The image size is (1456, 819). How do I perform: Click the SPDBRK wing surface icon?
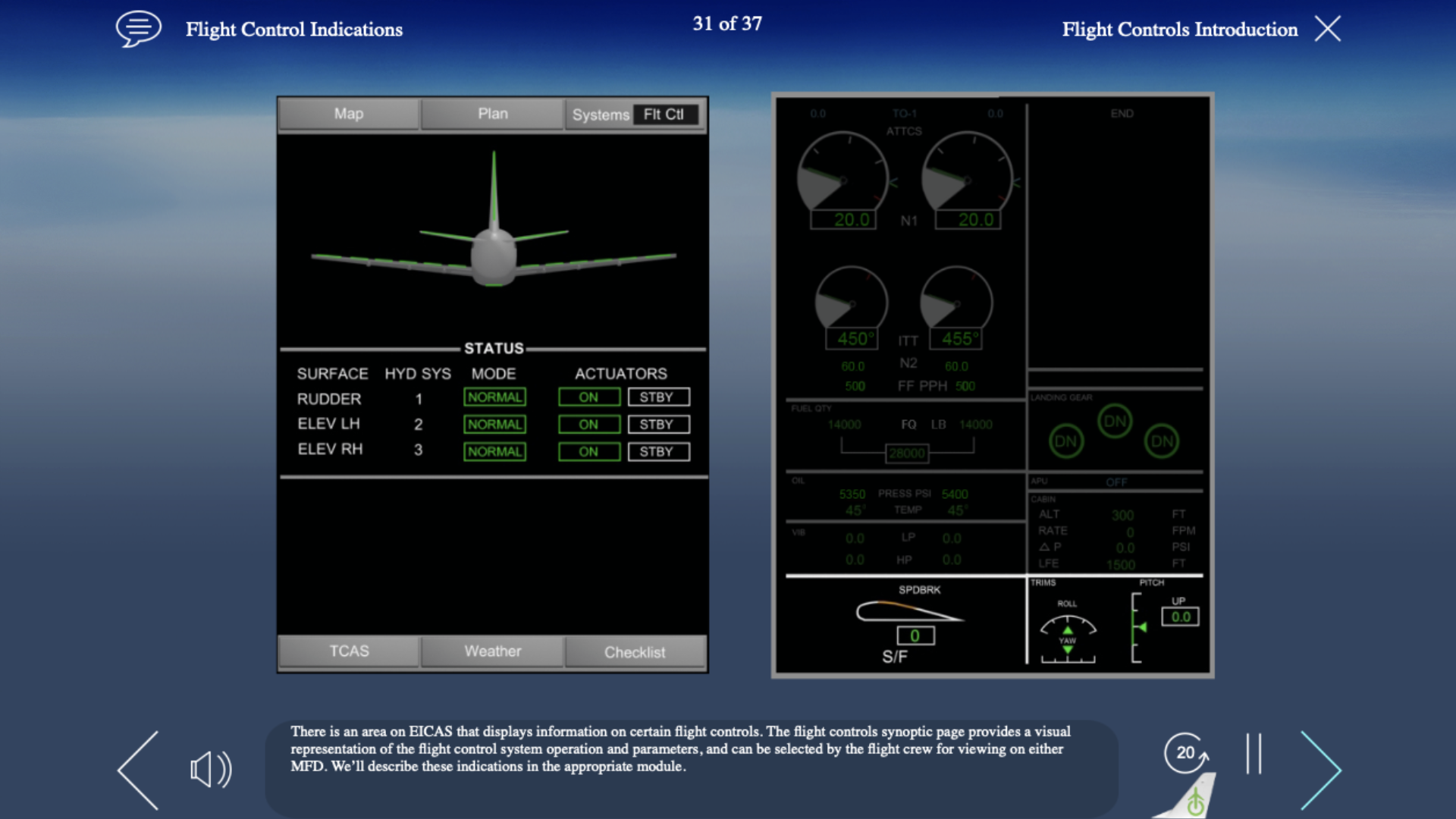pos(908,611)
